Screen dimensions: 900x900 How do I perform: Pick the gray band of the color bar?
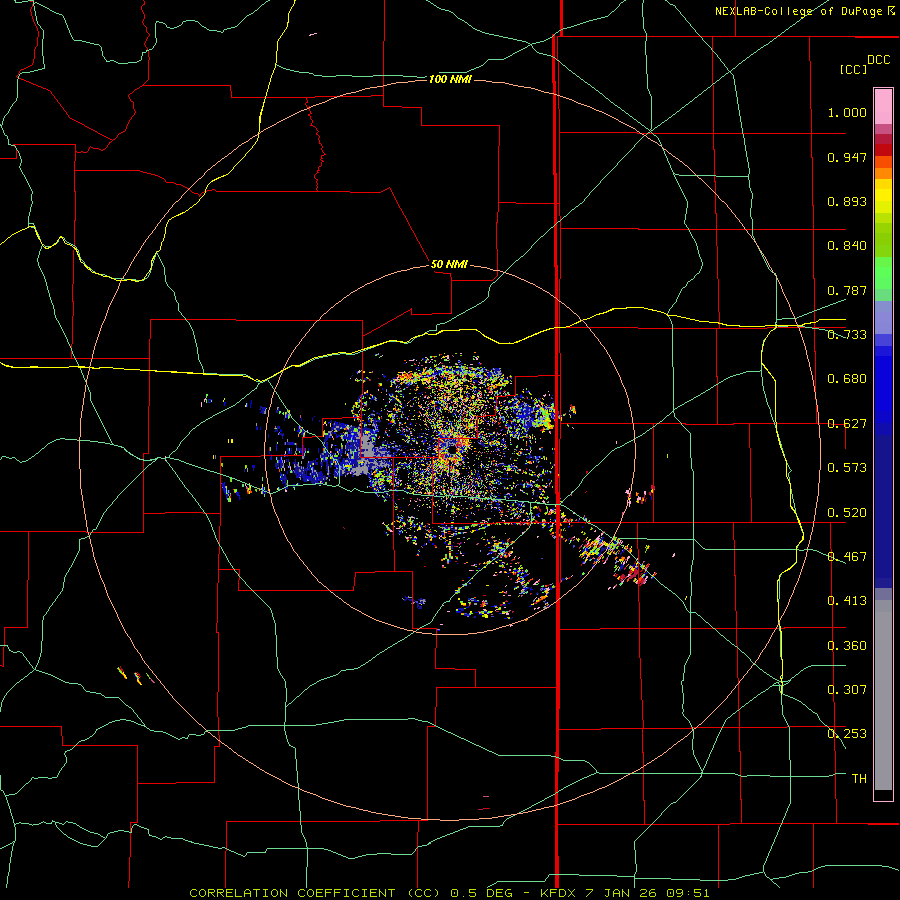pos(883,695)
